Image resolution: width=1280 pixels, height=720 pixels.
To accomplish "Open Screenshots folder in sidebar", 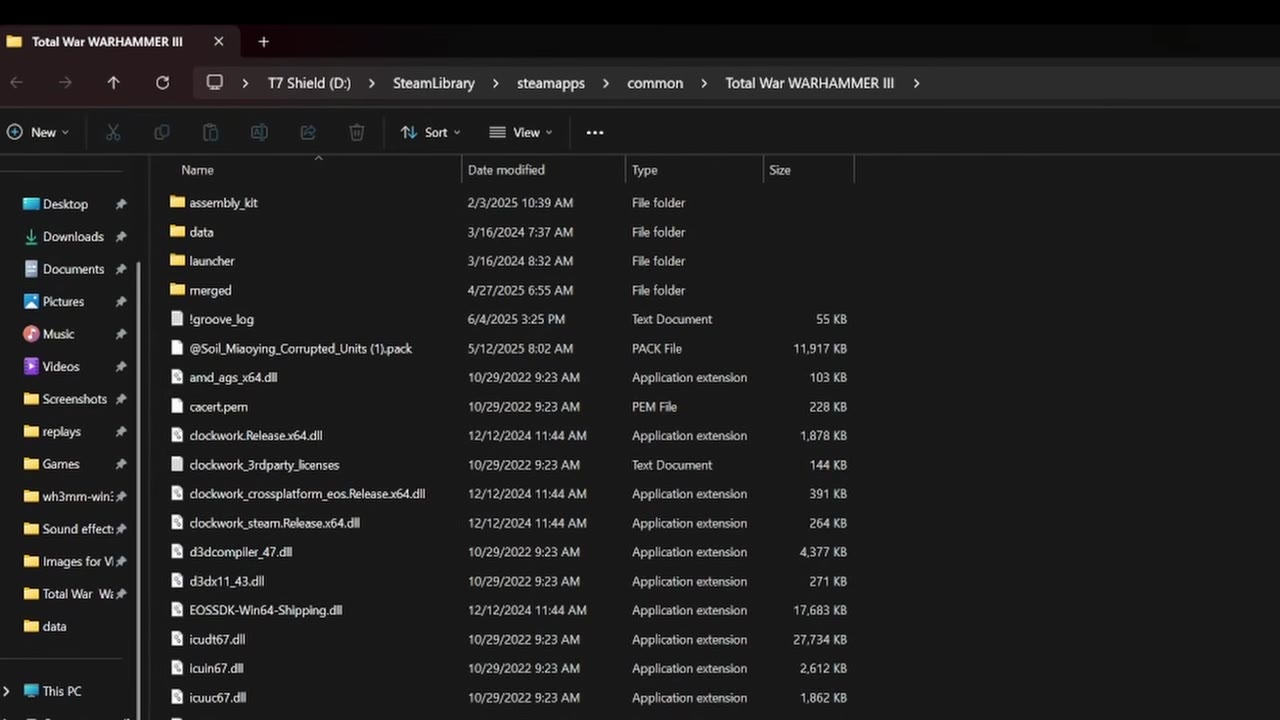I will point(74,399).
